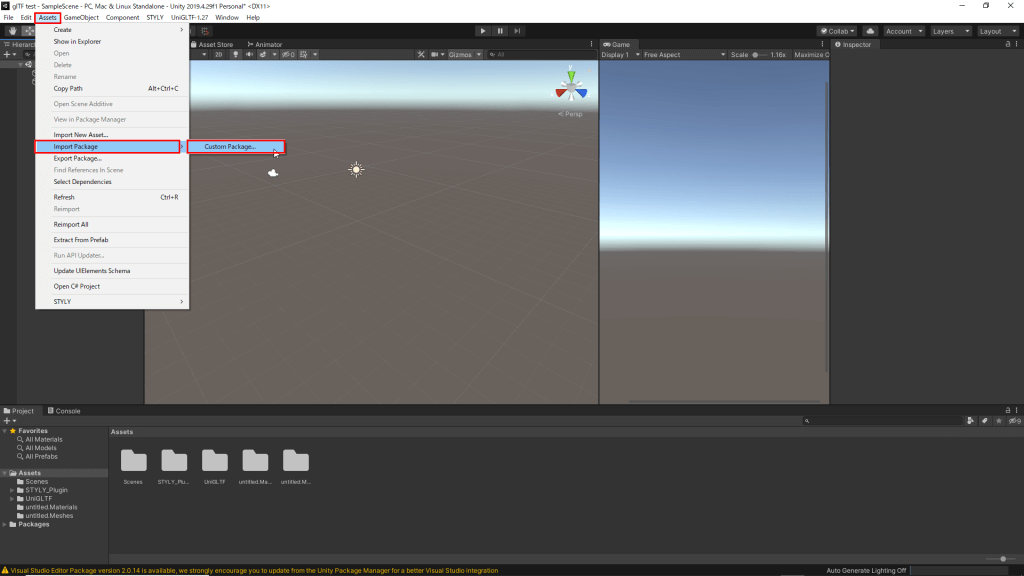
Task: Open search by label icon
Action: click(x=986, y=421)
